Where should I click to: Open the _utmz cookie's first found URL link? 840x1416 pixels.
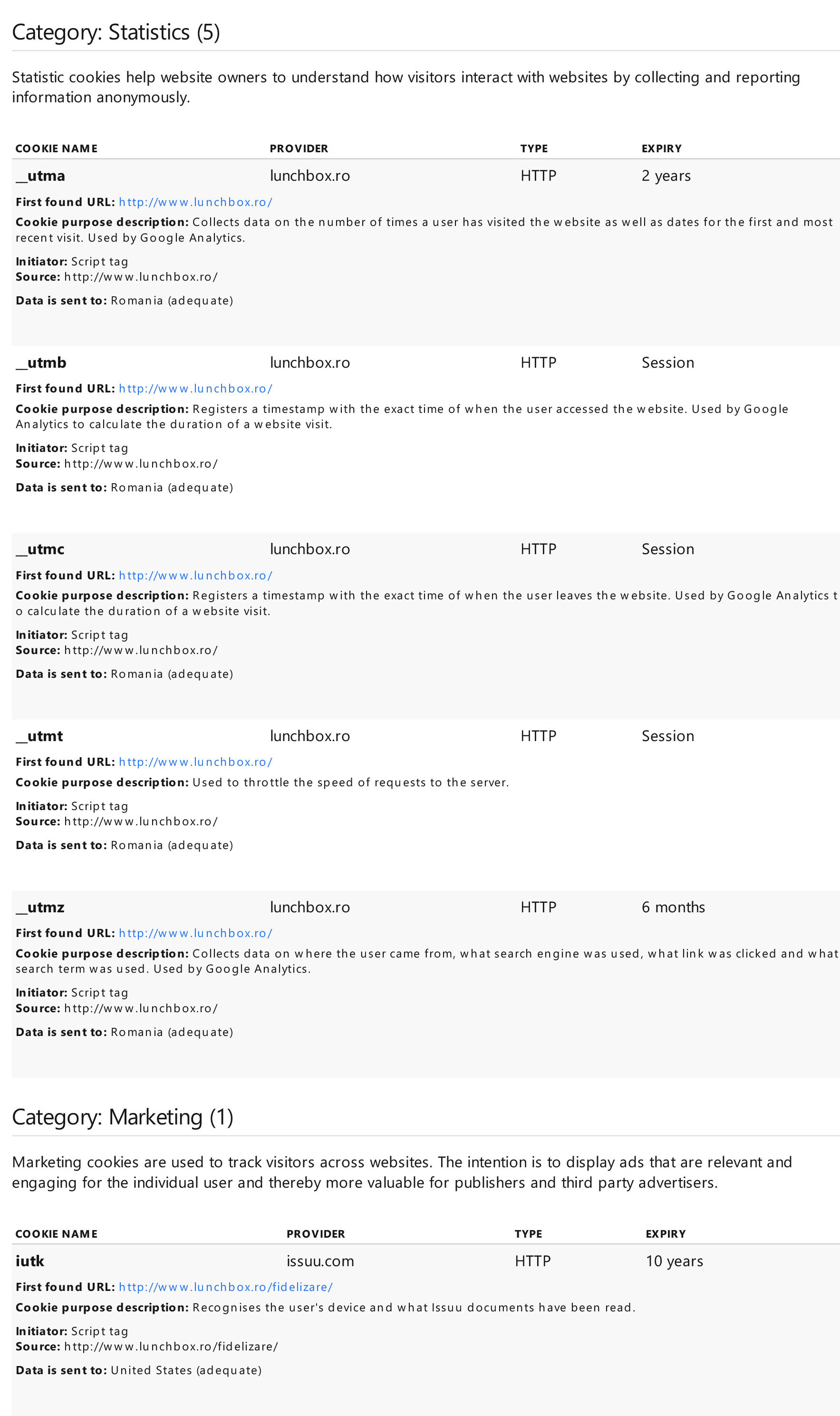[x=195, y=933]
